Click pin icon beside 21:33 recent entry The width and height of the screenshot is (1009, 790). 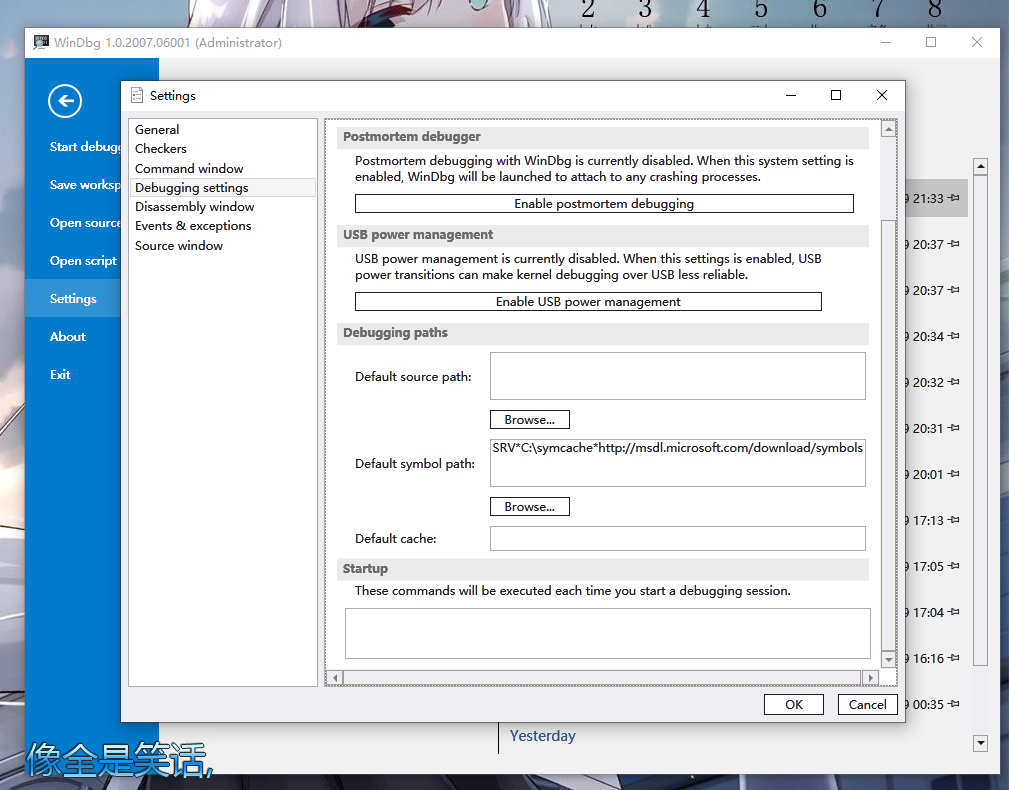(954, 198)
